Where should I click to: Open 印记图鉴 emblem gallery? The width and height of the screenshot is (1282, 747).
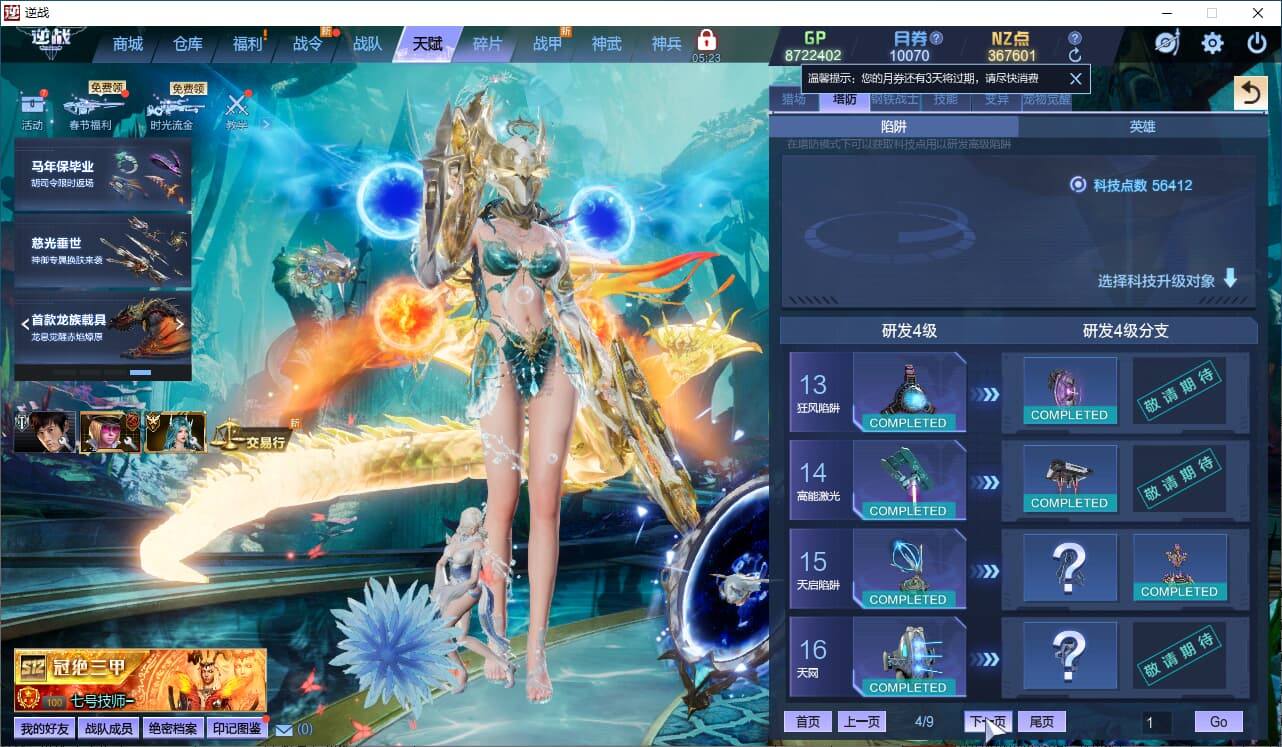236,729
